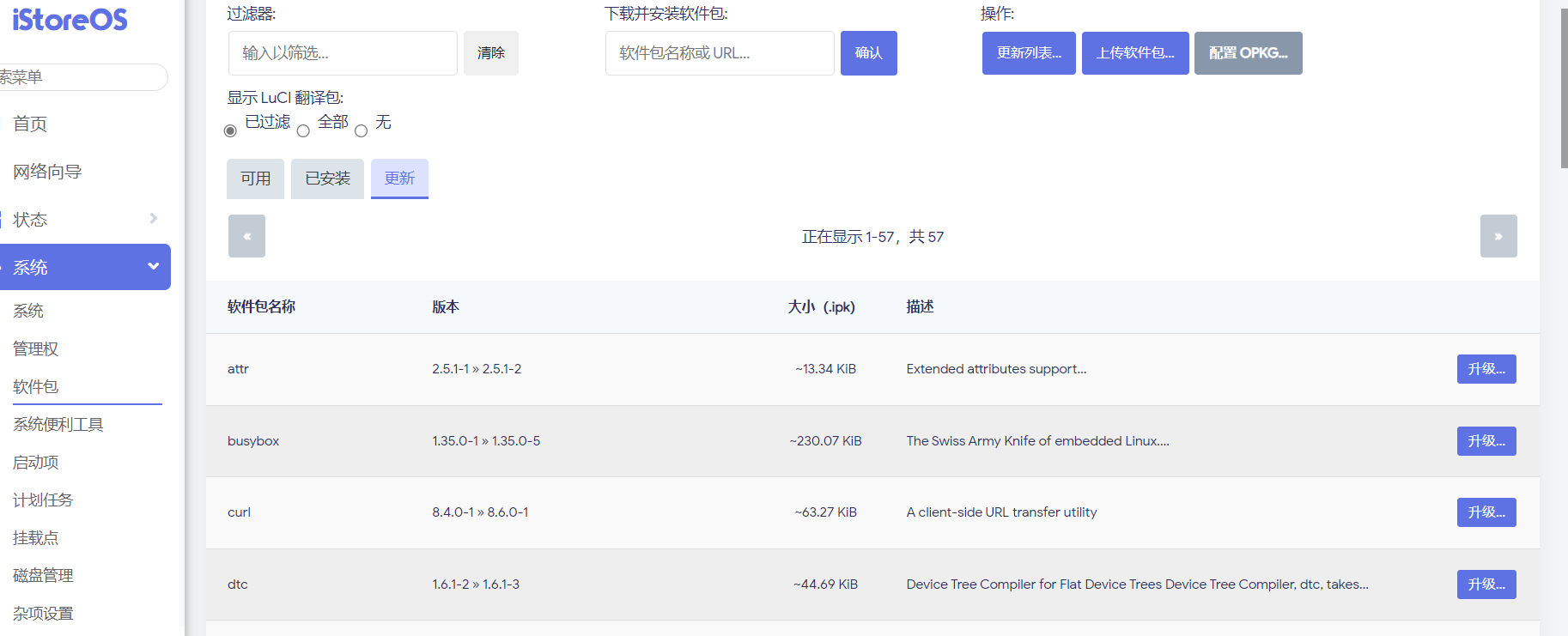Expand the 状态 sidebar menu
Image resolution: width=1568 pixels, height=636 pixels.
pos(84,219)
